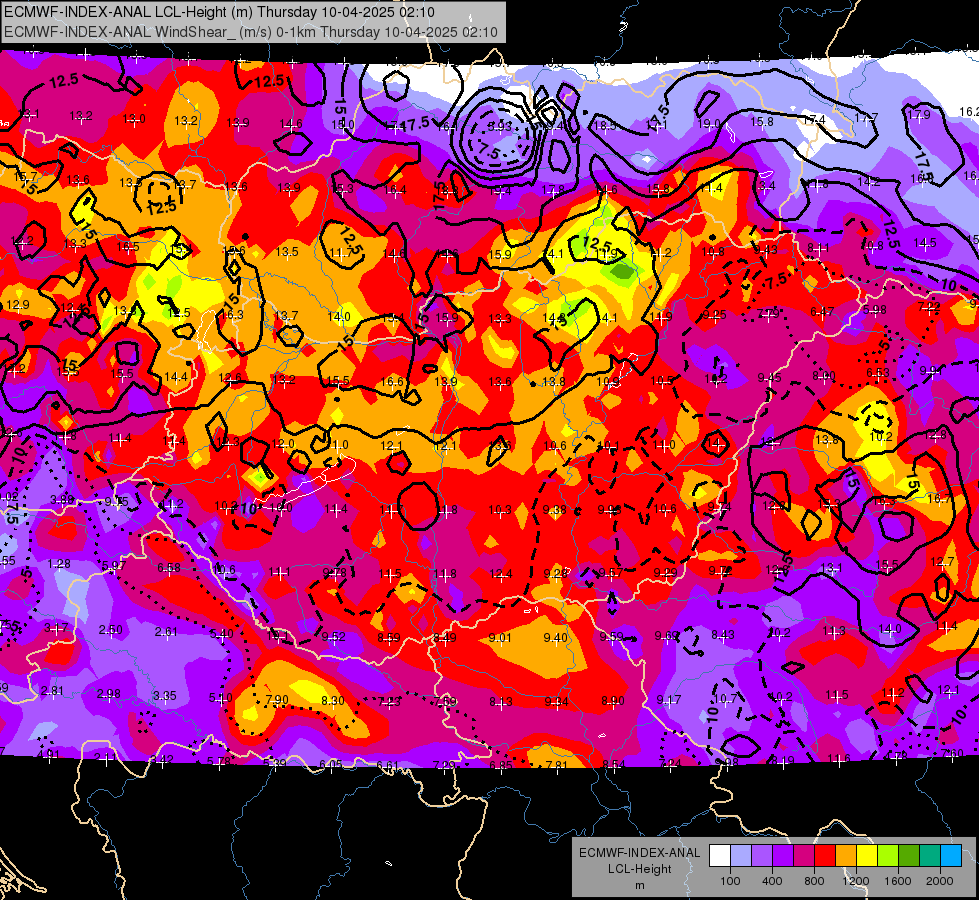979x900 pixels.
Task: Click the WindShear 0-1km title line
Action: [250, 32]
